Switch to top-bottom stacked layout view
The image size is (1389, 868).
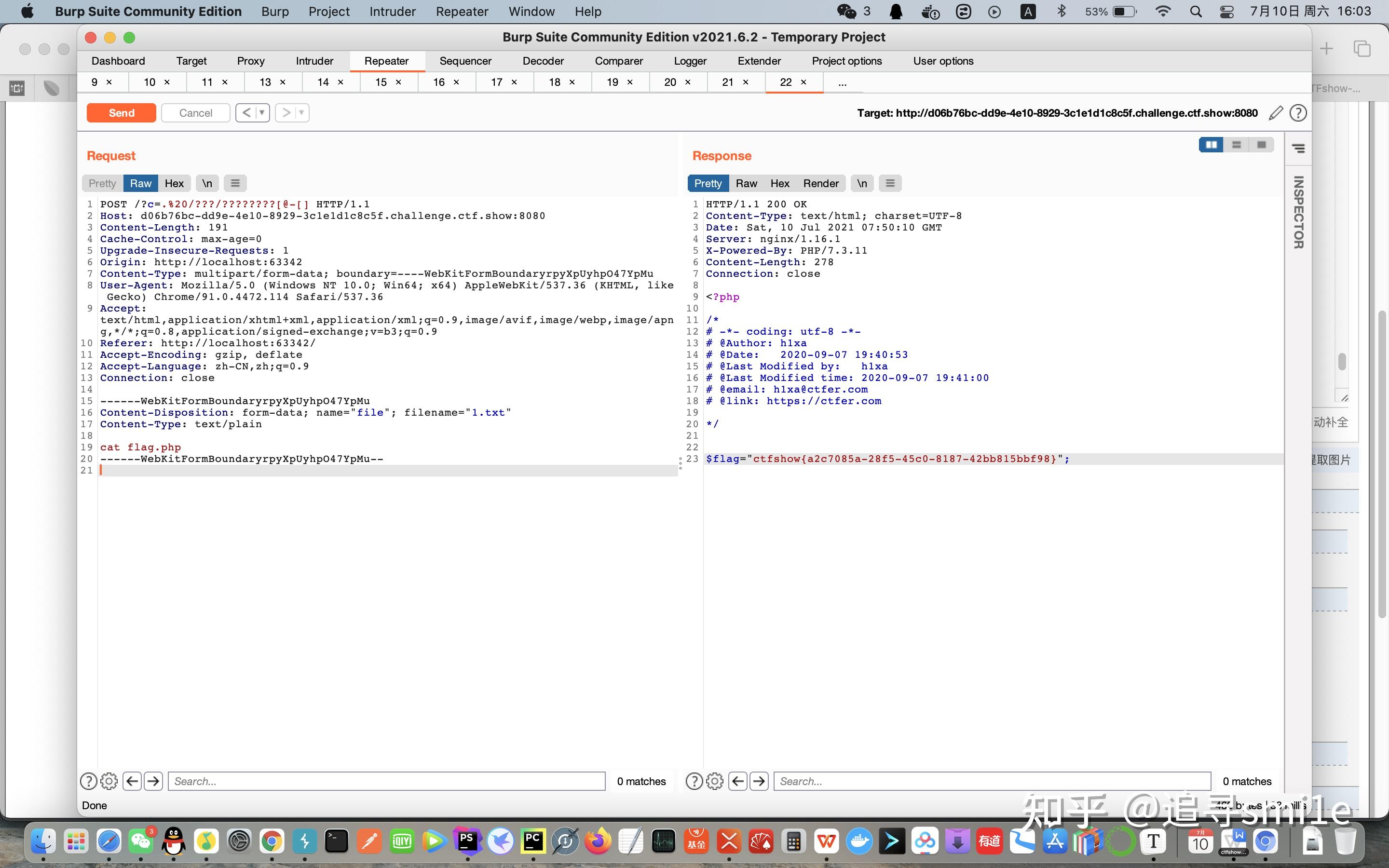click(1236, 145)
